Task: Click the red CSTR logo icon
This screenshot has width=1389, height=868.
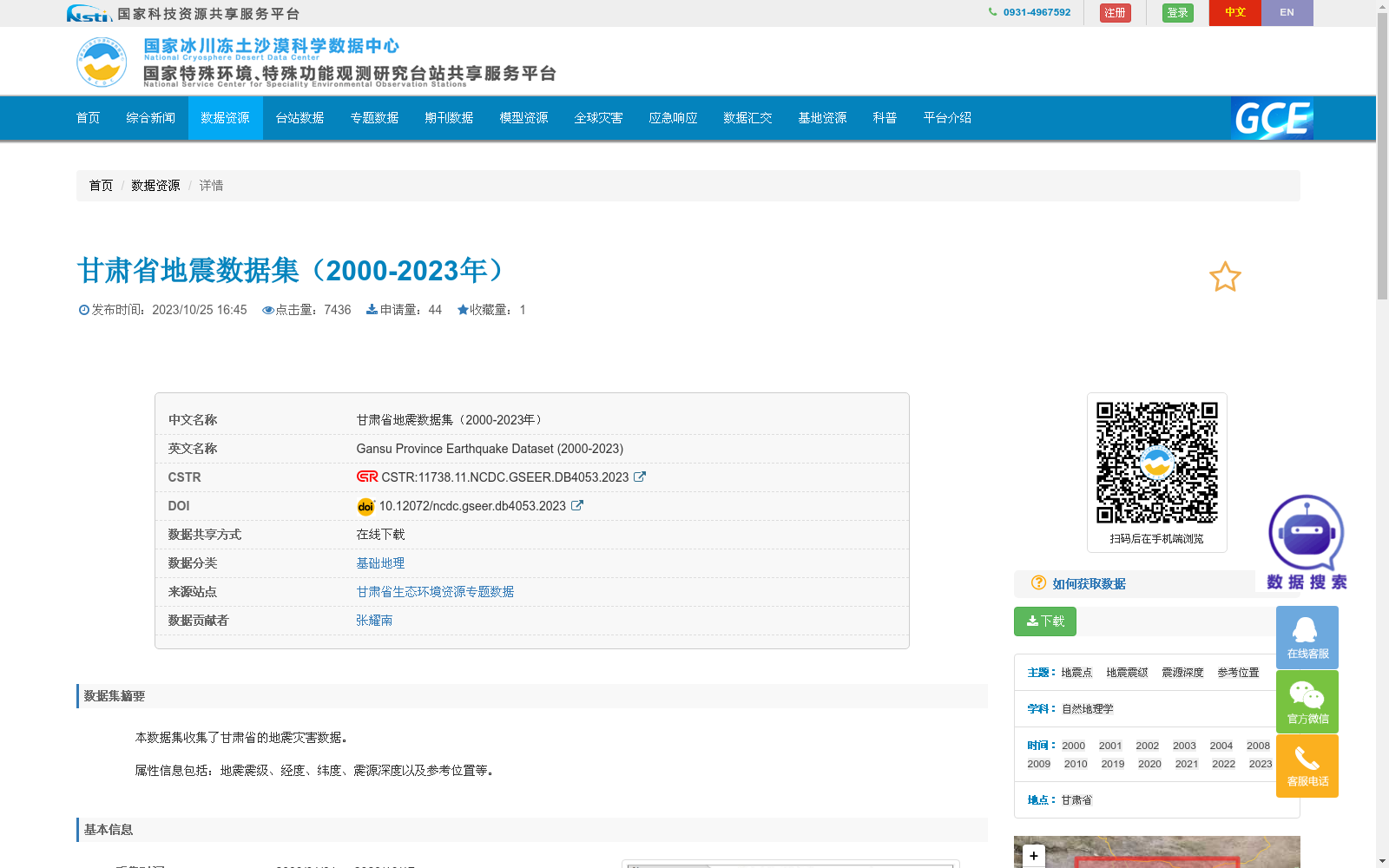Action: pyautogui.click(x=367, y=477)
